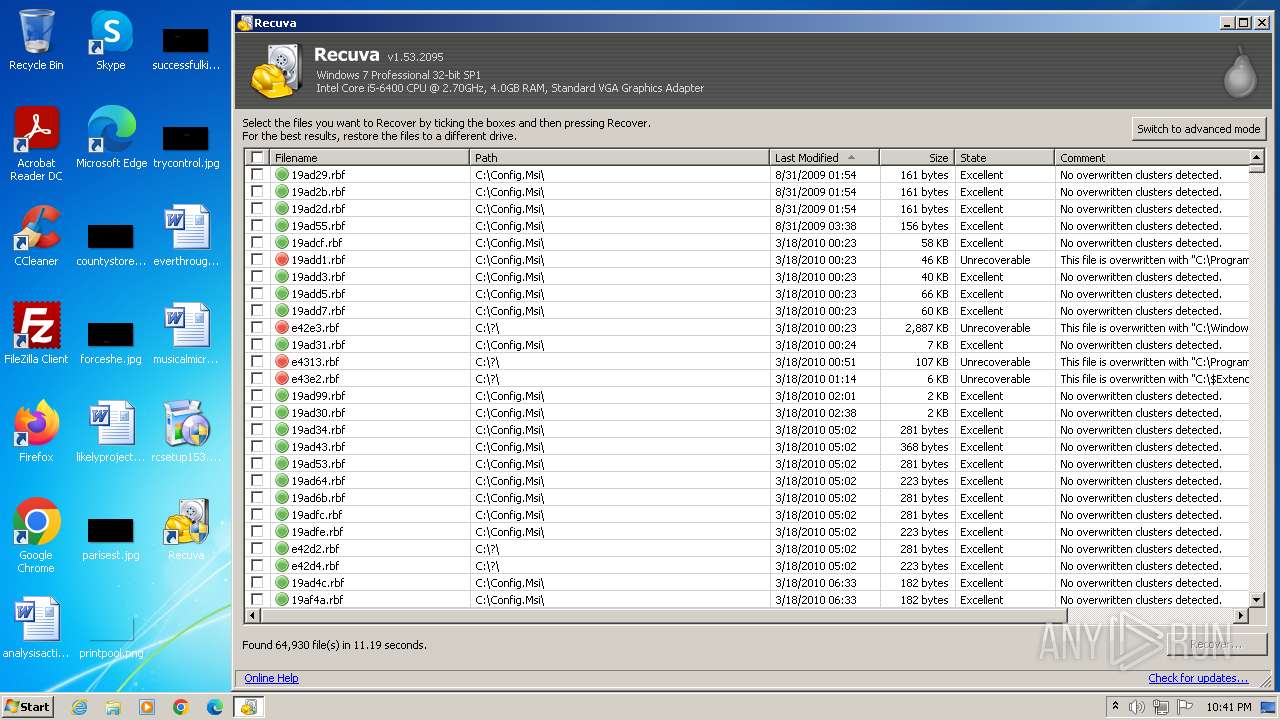This screenshot has height=720, width=1280.
Task: Open the rcsetup153 installer icon
Action: click(x=186, y=432)
